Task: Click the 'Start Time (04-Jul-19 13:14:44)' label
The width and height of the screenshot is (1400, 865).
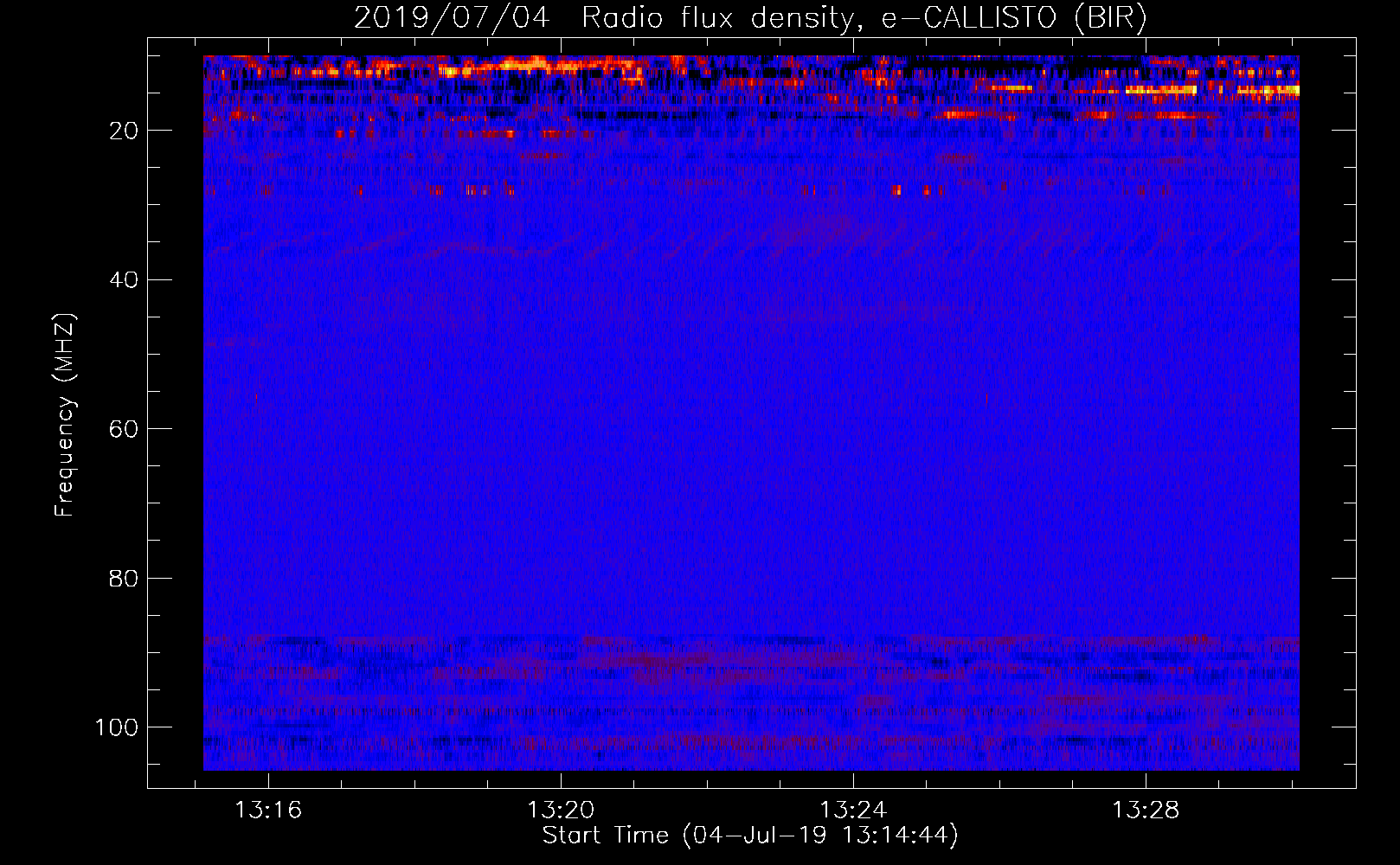Action: (x=750, y=836)
